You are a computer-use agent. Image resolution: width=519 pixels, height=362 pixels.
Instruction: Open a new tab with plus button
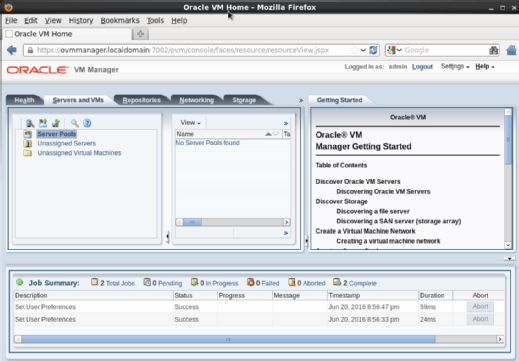point(140,34)
